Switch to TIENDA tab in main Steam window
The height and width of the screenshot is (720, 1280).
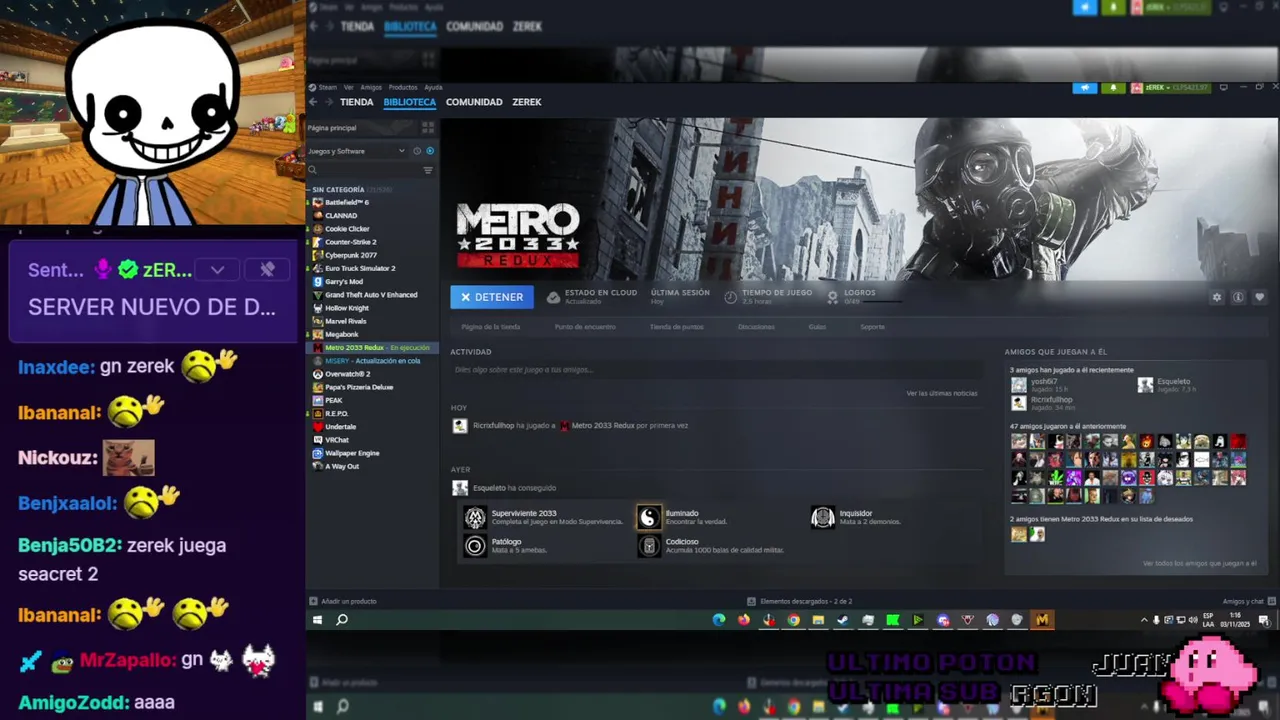click(x=357, y=102)
